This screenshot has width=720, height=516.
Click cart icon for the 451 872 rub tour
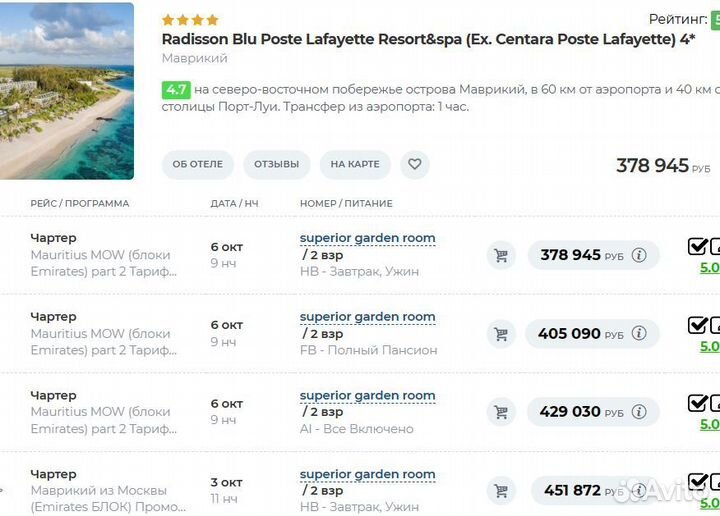pyautogui.click(x=501, y=490)
